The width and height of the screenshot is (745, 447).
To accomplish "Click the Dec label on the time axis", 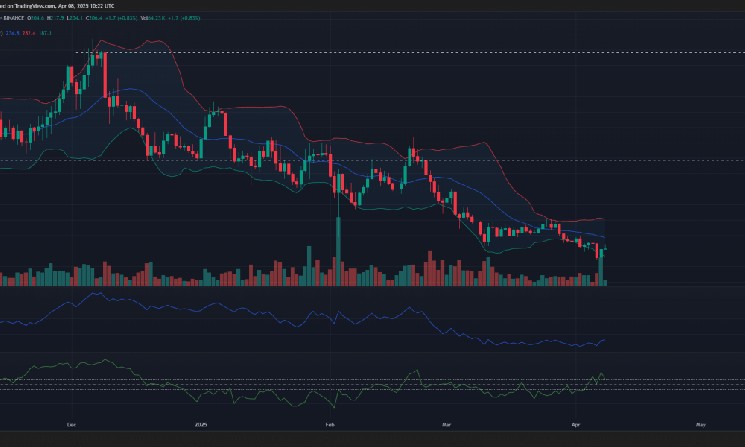I will pyautogui.click(x=71, y=424).
